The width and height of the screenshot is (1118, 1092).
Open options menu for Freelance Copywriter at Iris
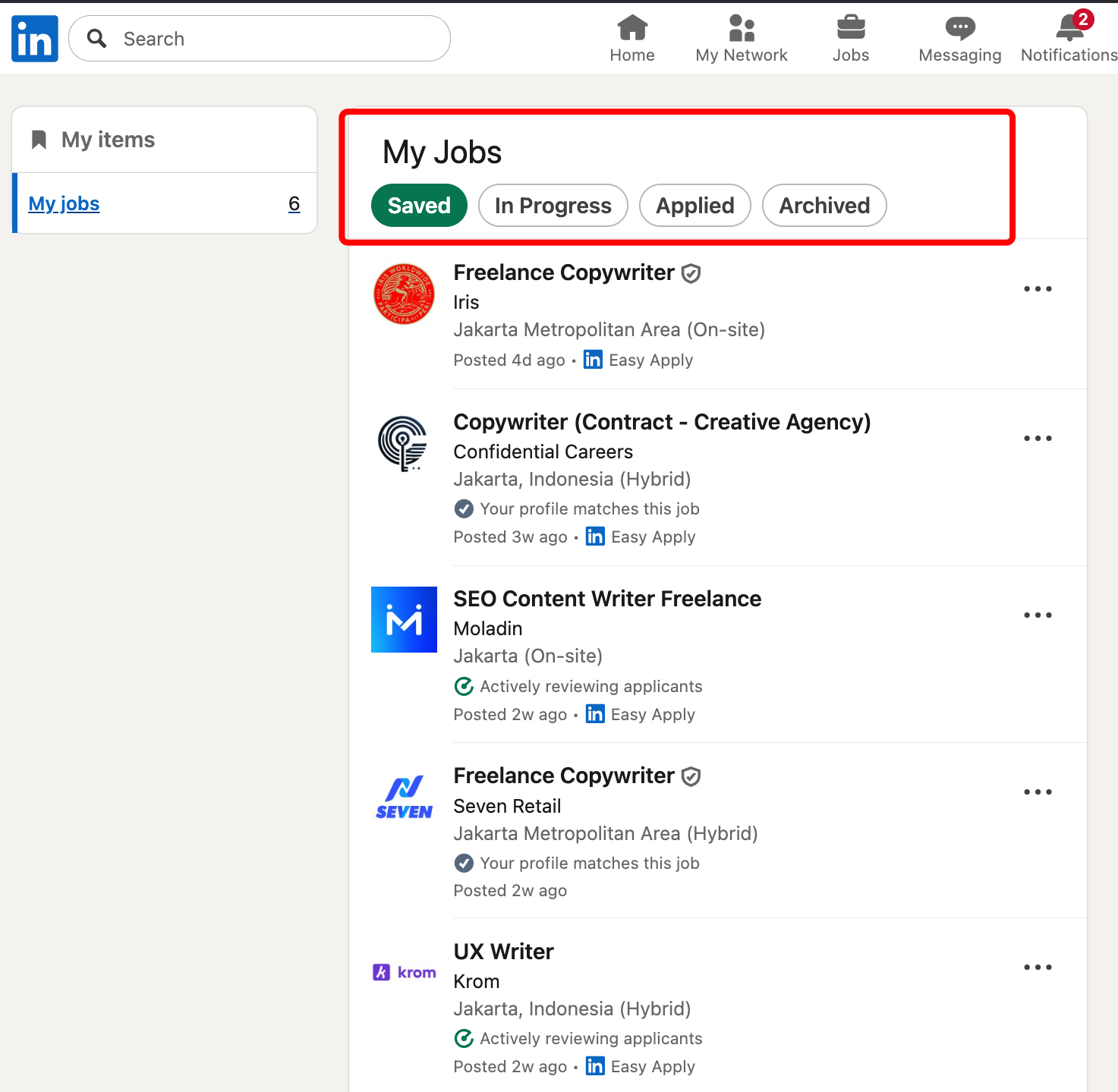click(x=1038, y=288)
